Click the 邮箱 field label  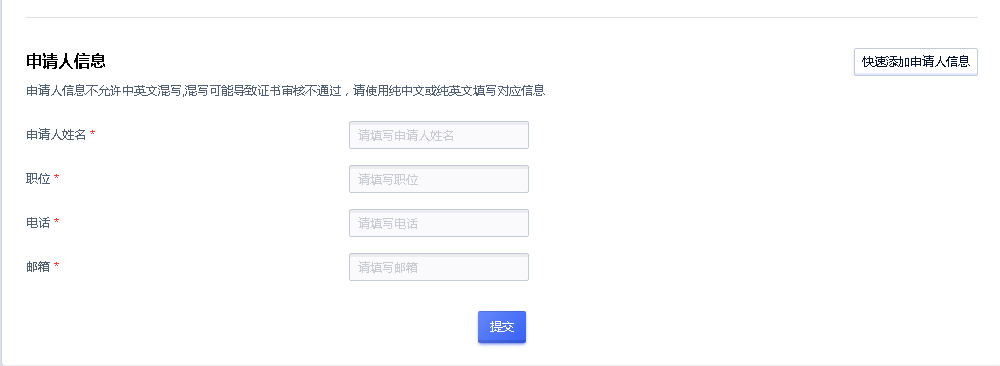38,267
